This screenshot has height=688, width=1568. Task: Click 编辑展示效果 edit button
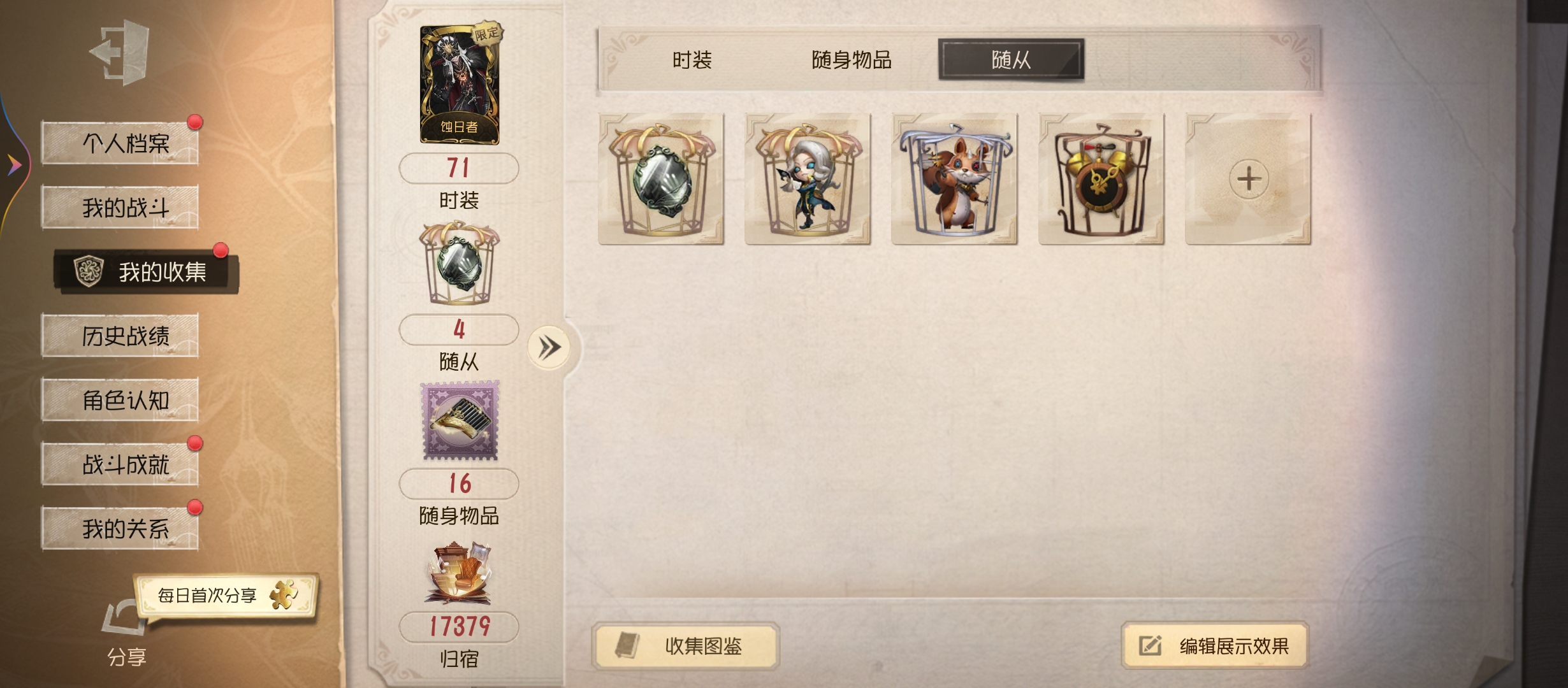(x=1215, y=646)
